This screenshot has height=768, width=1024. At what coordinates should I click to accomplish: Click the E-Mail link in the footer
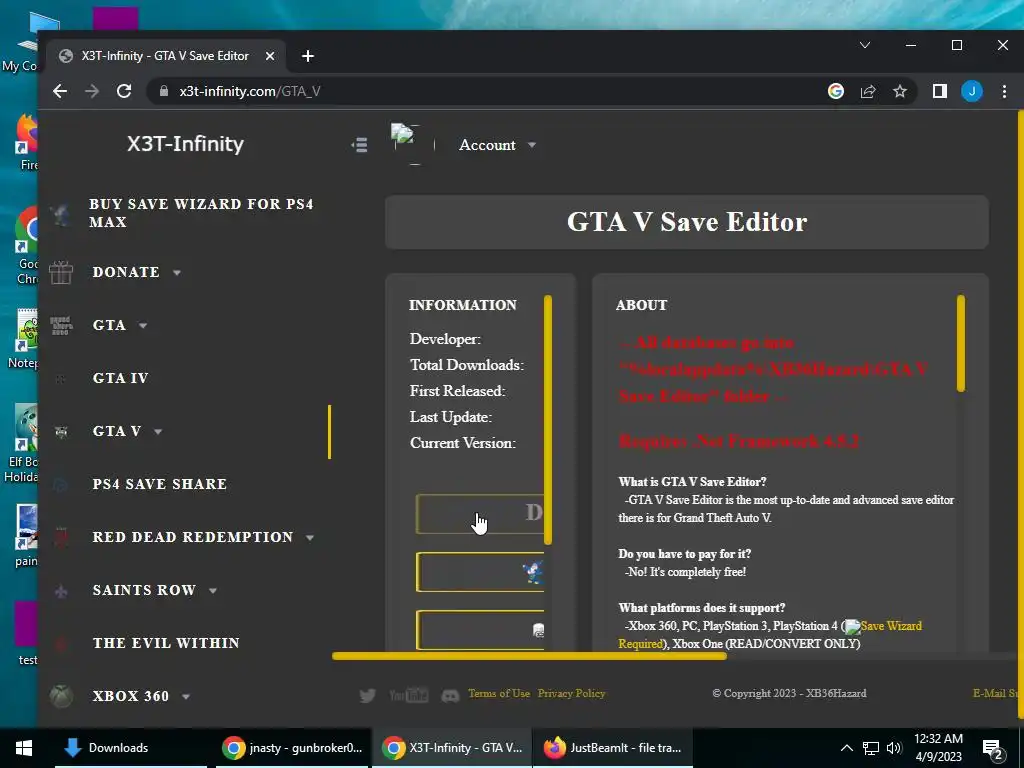[995, 694]
